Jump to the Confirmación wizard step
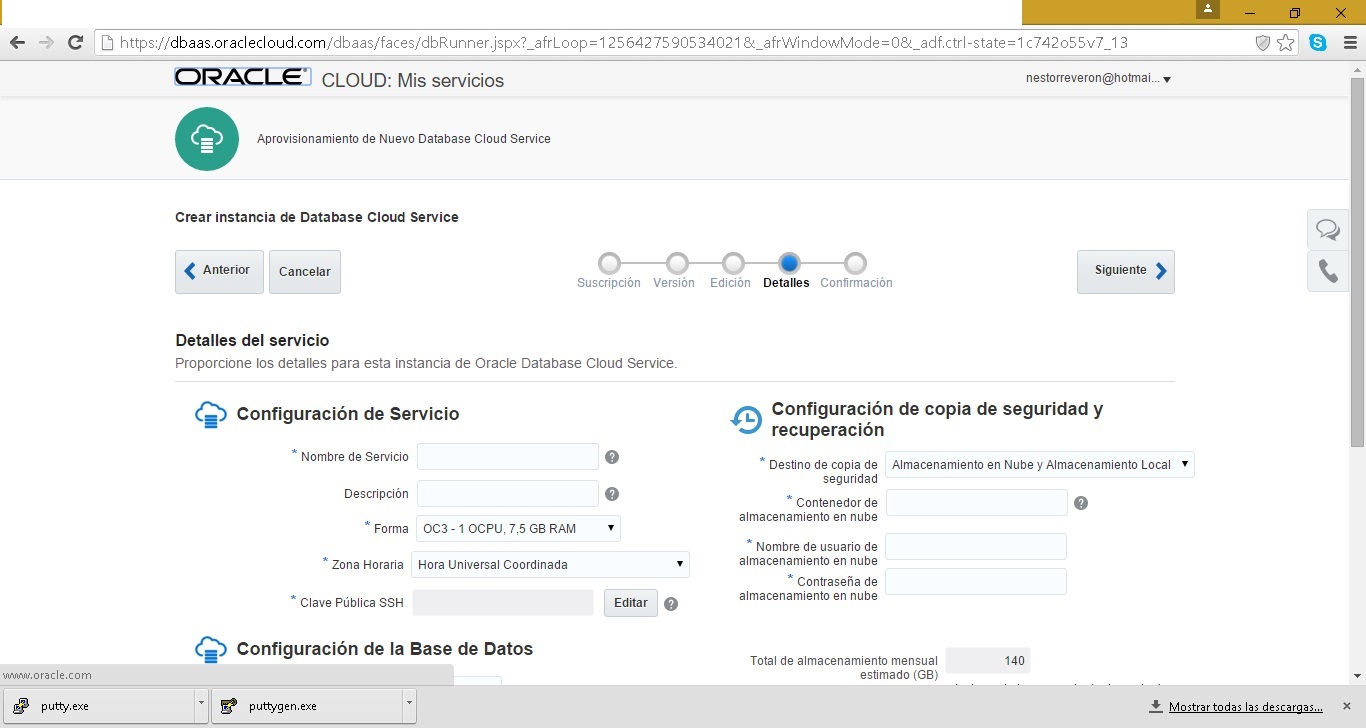Viewport: 1366px width, 728px height. point(855,264)
